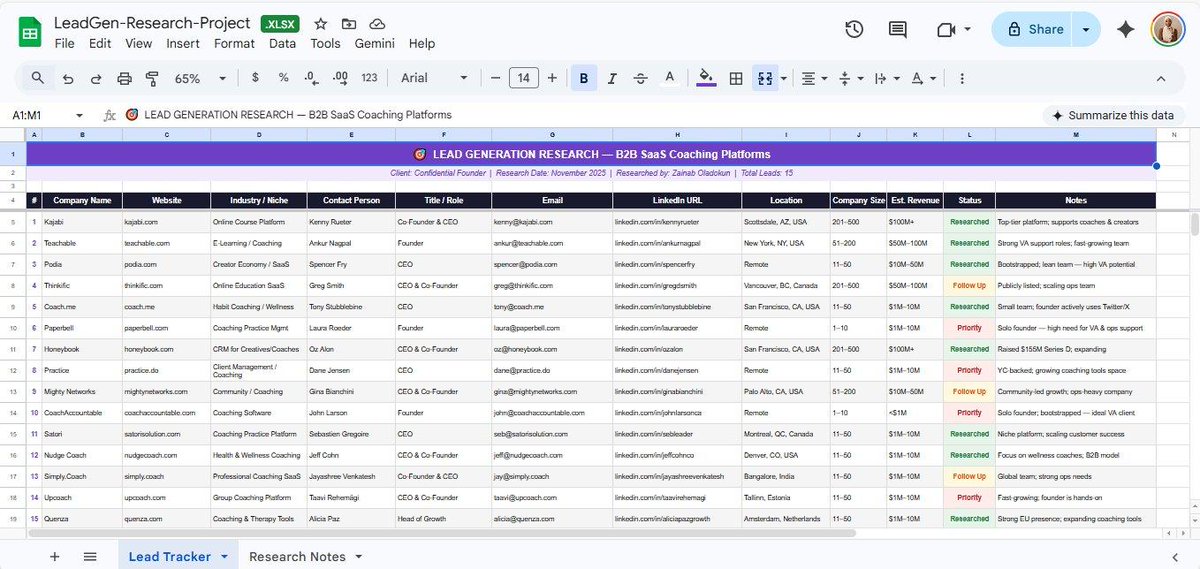Redo the last action
1200x569 pixels.
coord(96,78)
